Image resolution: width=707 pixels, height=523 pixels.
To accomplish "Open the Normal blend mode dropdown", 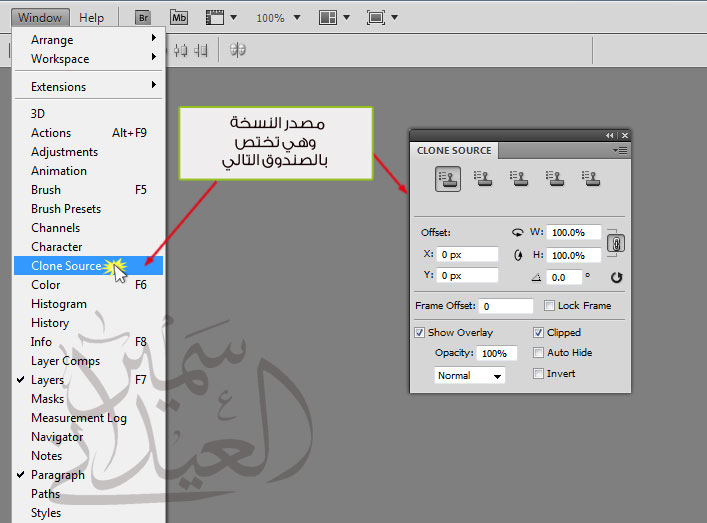I will [x=470, y=376].
